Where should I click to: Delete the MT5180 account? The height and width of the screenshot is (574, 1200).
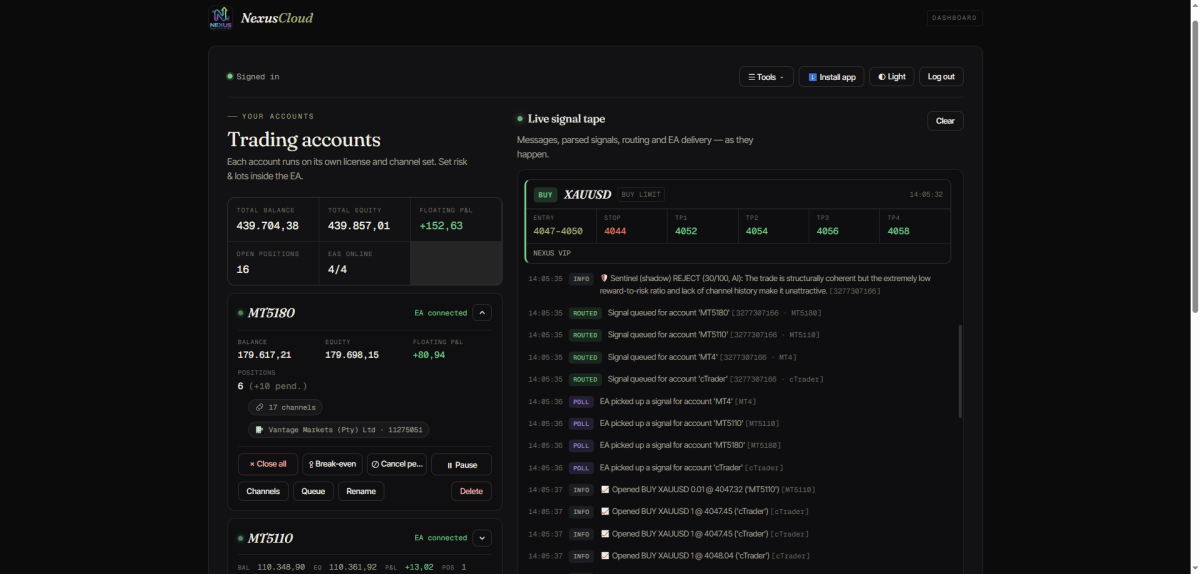[x=471, y=491]
